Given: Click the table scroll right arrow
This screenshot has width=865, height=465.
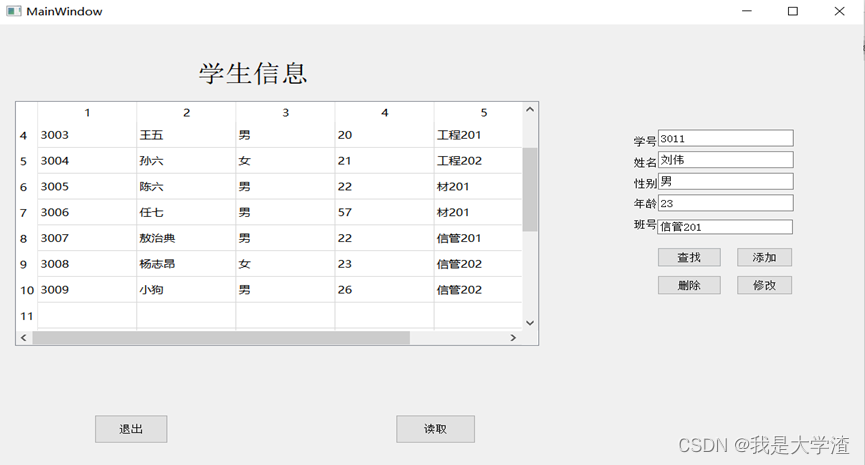Looking at the screenshot, I should tap(513, 338).
